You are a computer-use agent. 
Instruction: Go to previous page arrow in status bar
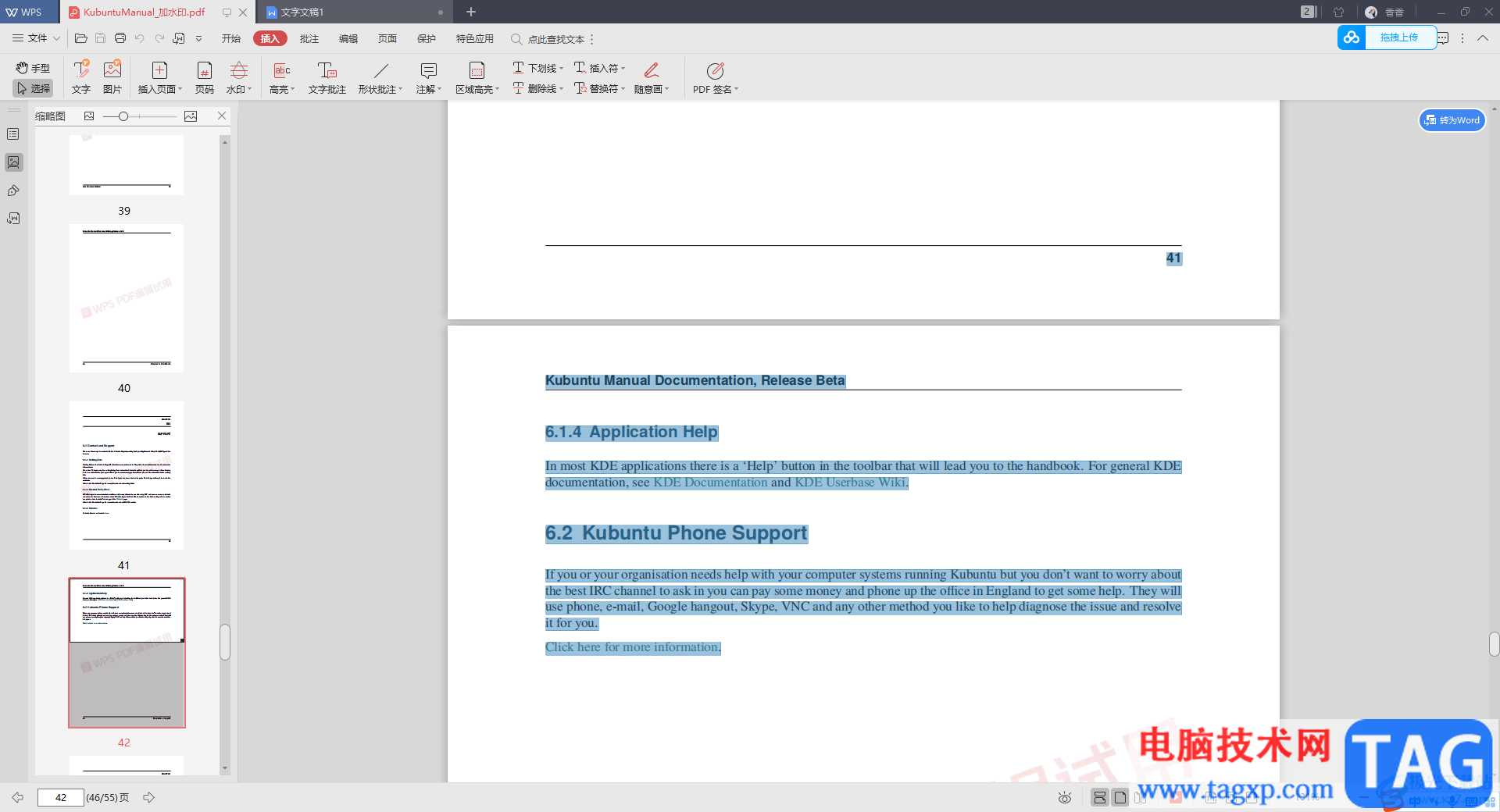tap(17, 797)
